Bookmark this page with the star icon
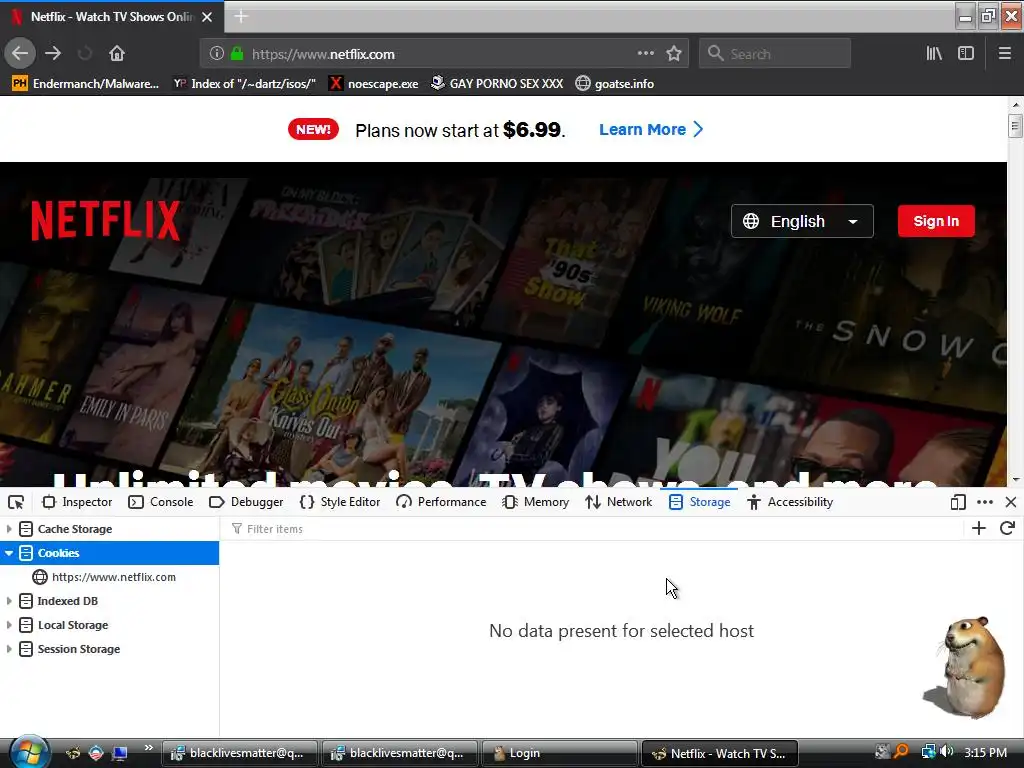This screenshot has width=1024, height=768. 674,54
